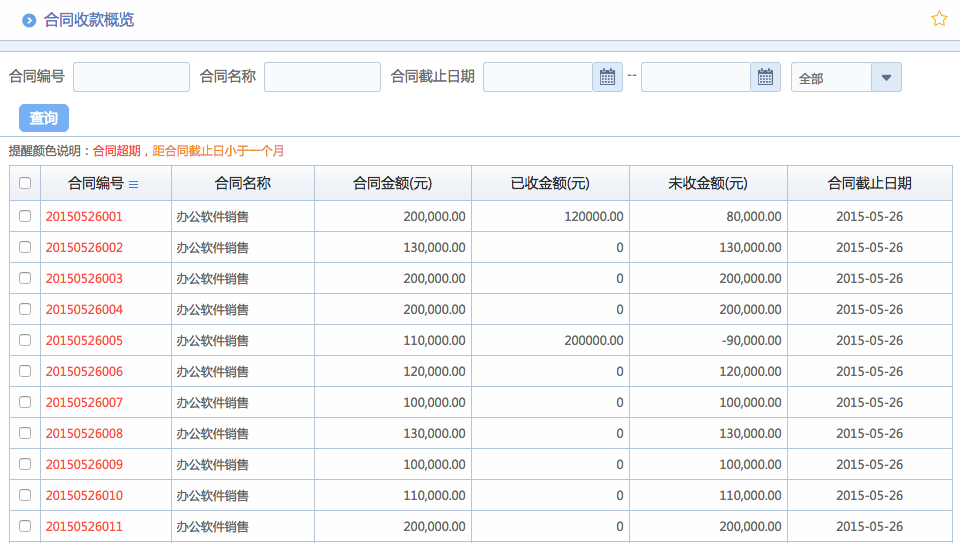This screenshot has height=543, width=960.
Task: Click the favorite star icon
Action: point(939,19)
